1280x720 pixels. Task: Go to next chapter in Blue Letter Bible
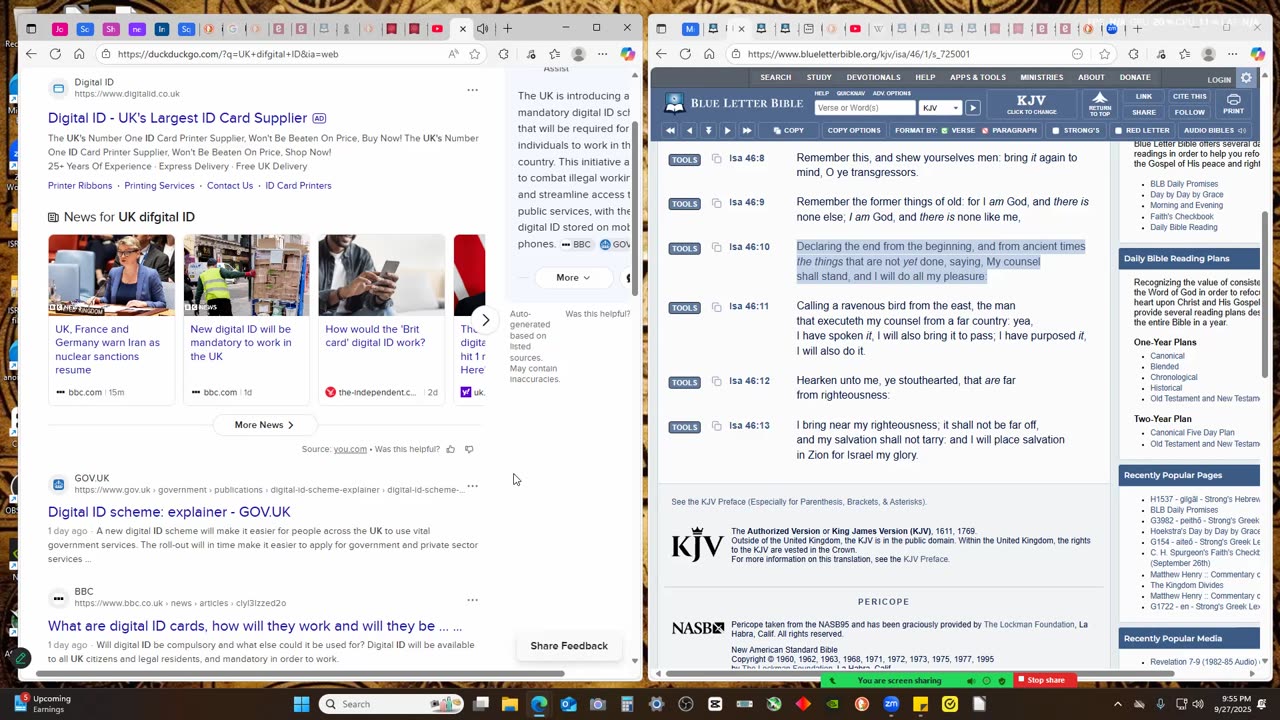(x=727, y=130)
